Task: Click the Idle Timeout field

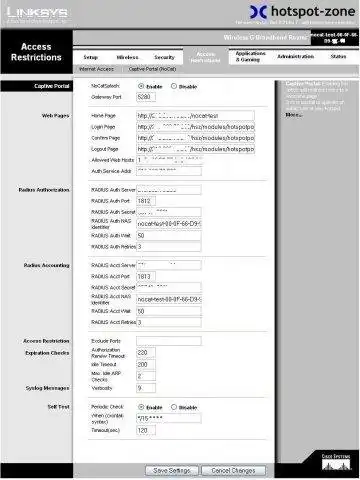Action: pos(146,365)
